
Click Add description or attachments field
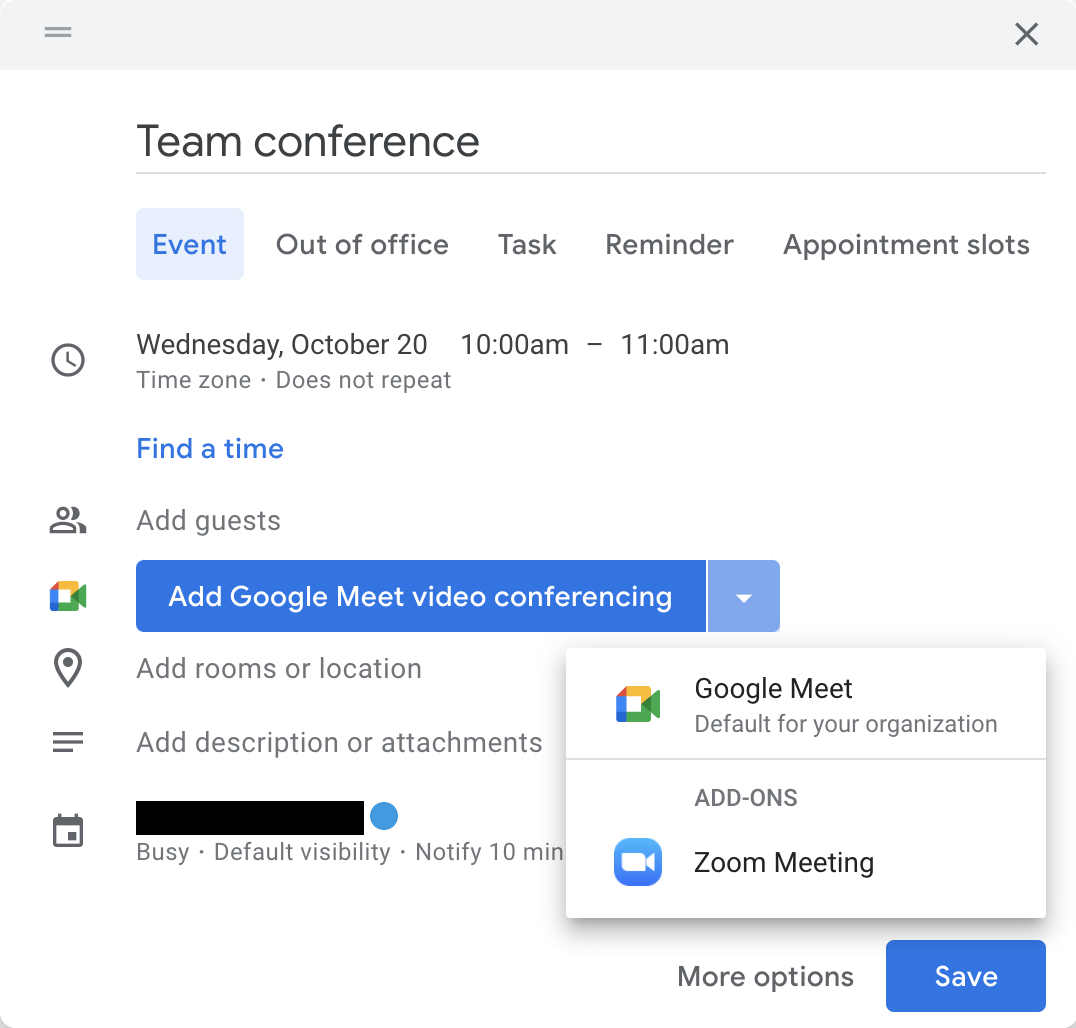click(x=339, y=743)
